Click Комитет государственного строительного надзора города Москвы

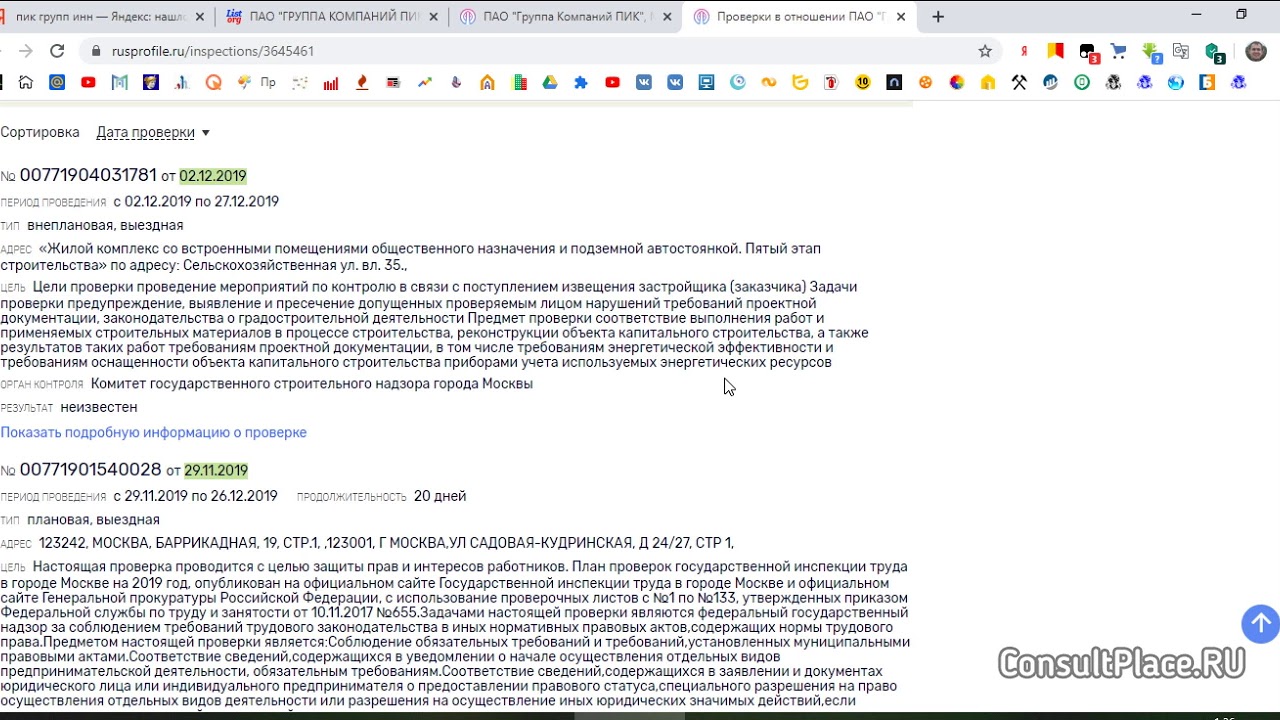pyautogui.click(x=311, y=383)
